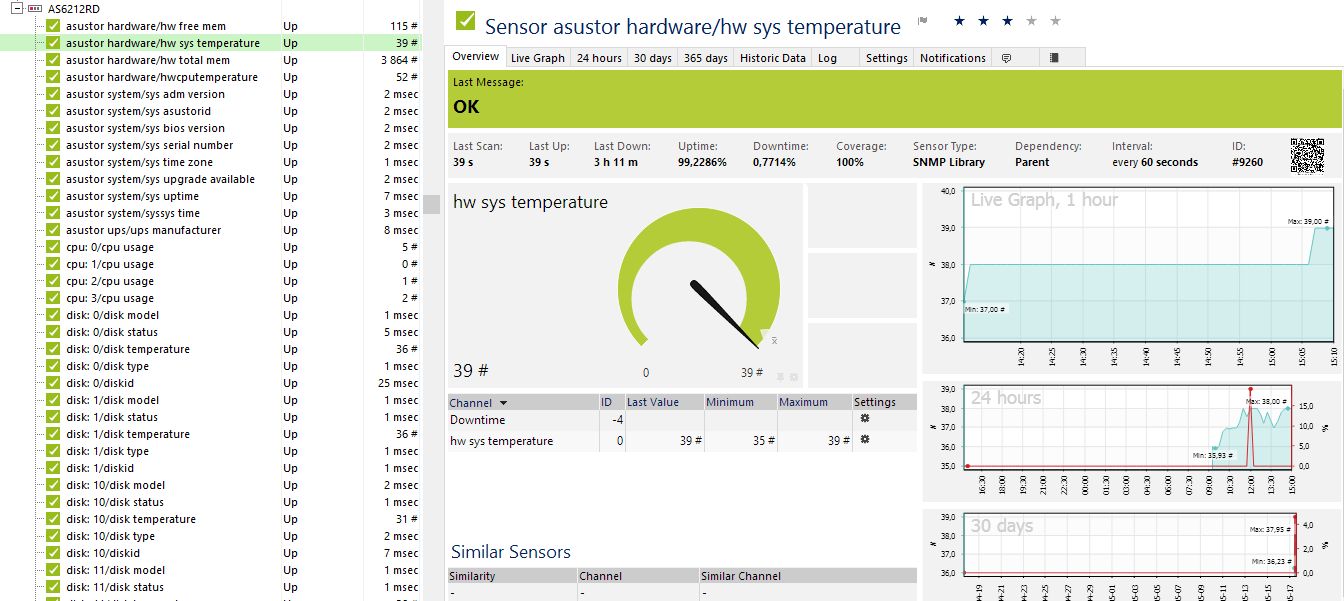Click the sensor QR code image

pyautogui.click(x=1307, y=155)
